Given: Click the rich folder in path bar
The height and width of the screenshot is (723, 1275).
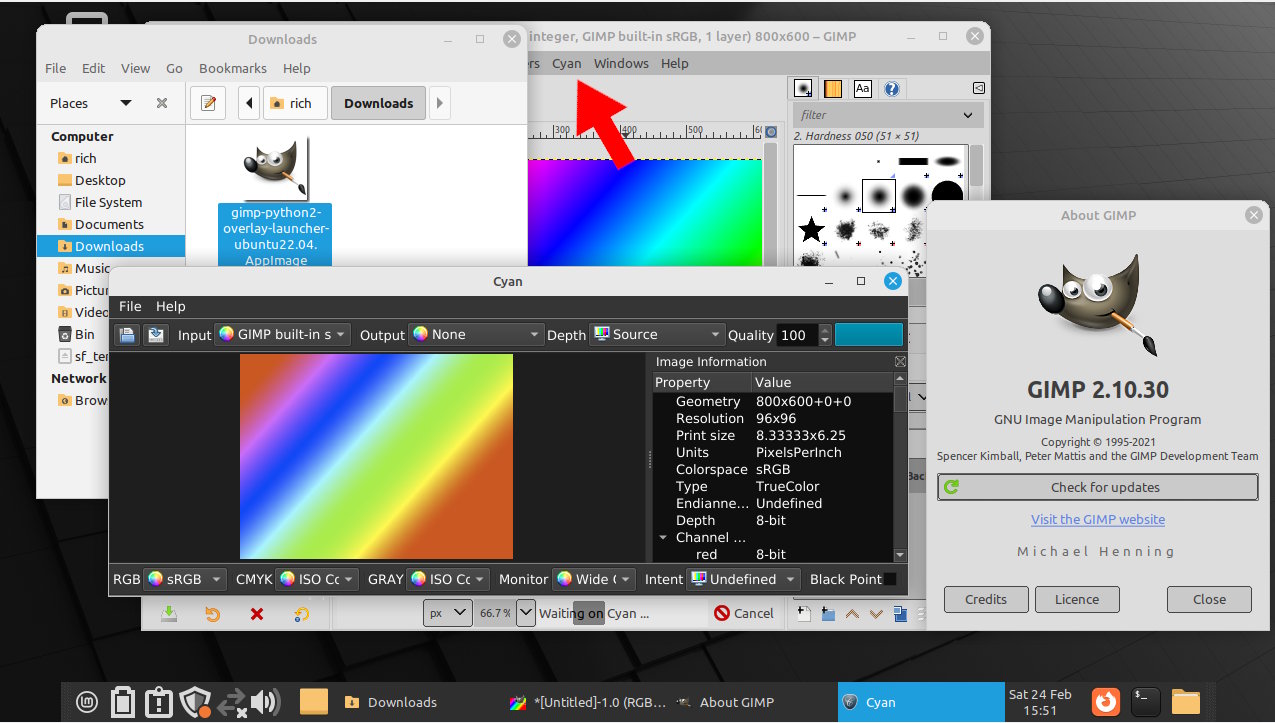Looking at the screenshot, I should 293,103.
